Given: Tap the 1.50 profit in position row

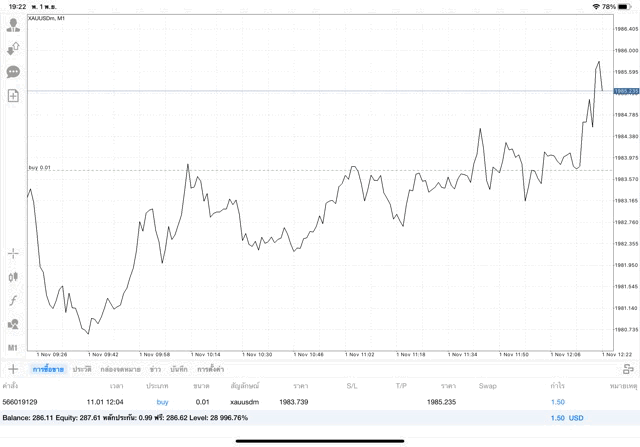Looking at the screenshot, I should click(558, 402).
